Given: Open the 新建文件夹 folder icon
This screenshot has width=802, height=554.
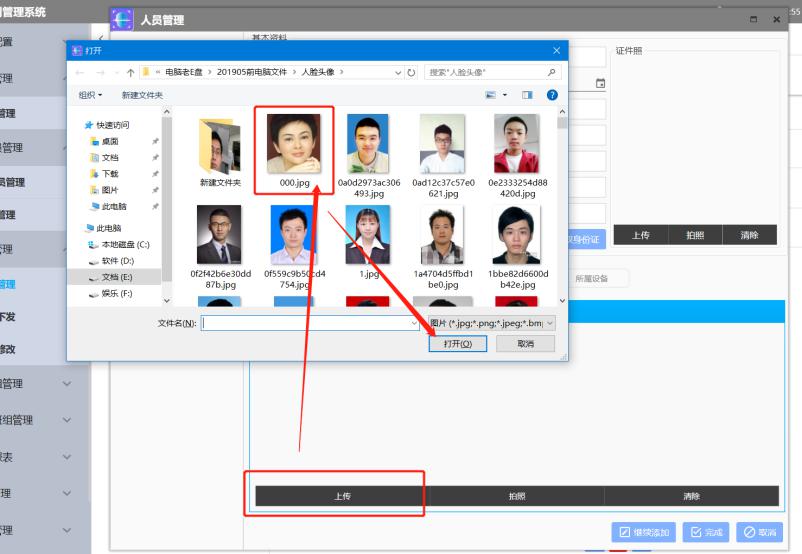Looking at the screenshot, I should click(x=219, y=147).
